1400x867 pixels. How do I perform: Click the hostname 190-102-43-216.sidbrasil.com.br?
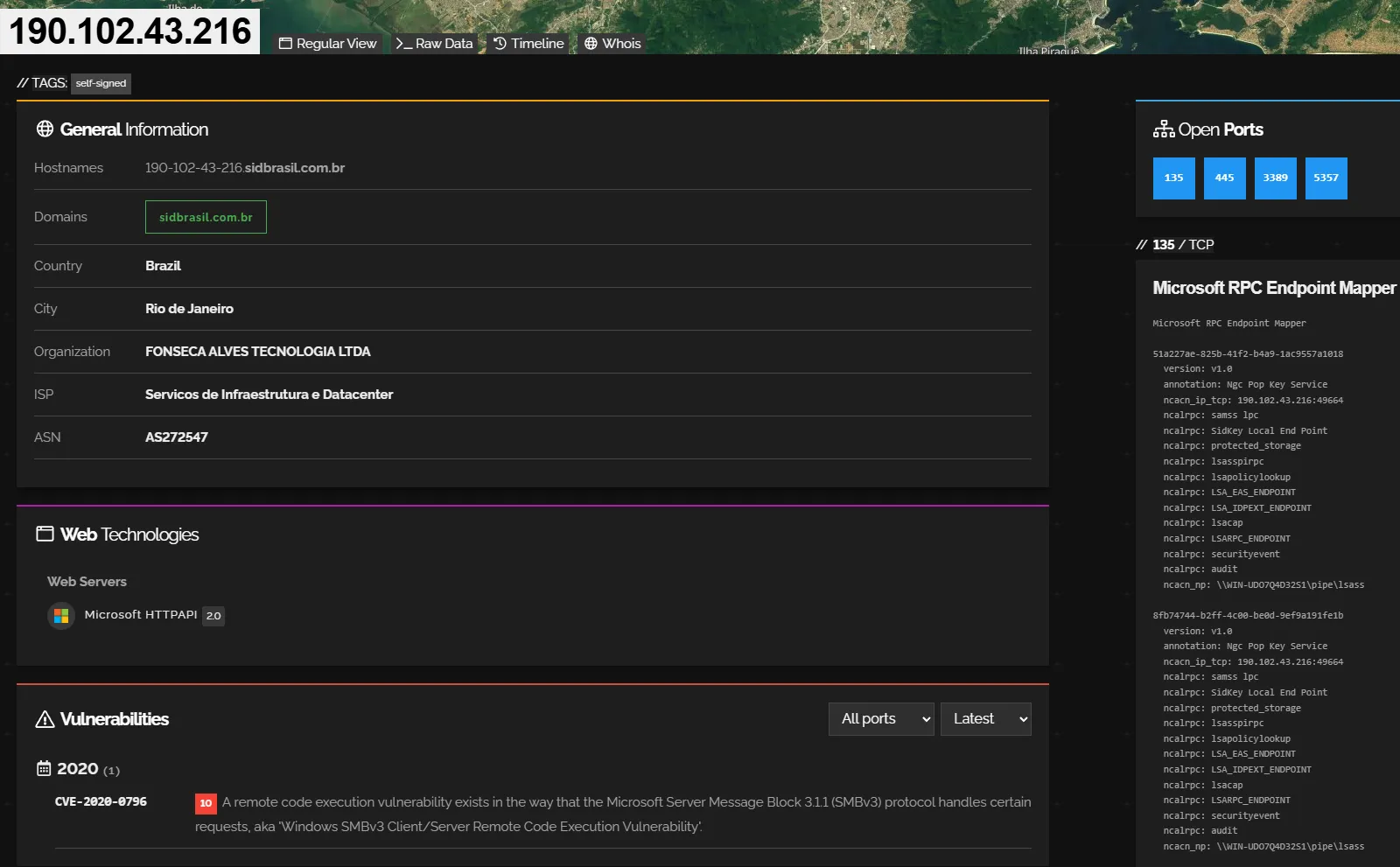[245, 168]
